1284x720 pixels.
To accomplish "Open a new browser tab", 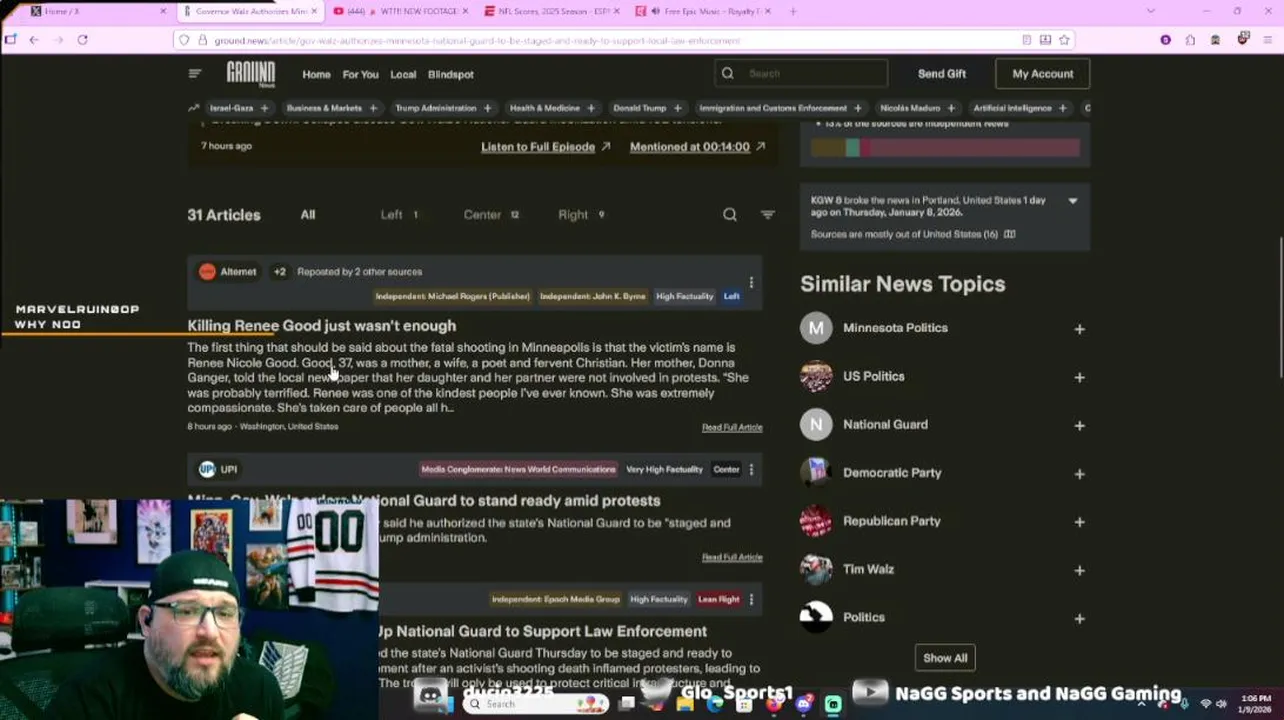I will pos(793,11).
